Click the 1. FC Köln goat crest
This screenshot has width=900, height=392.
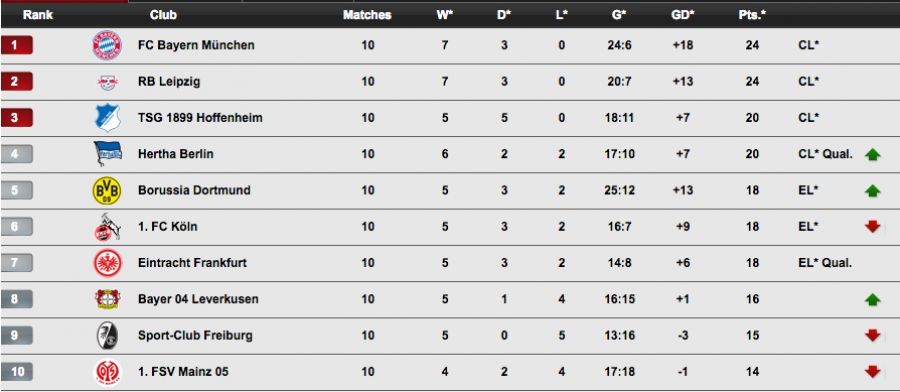tap(107, 227)
